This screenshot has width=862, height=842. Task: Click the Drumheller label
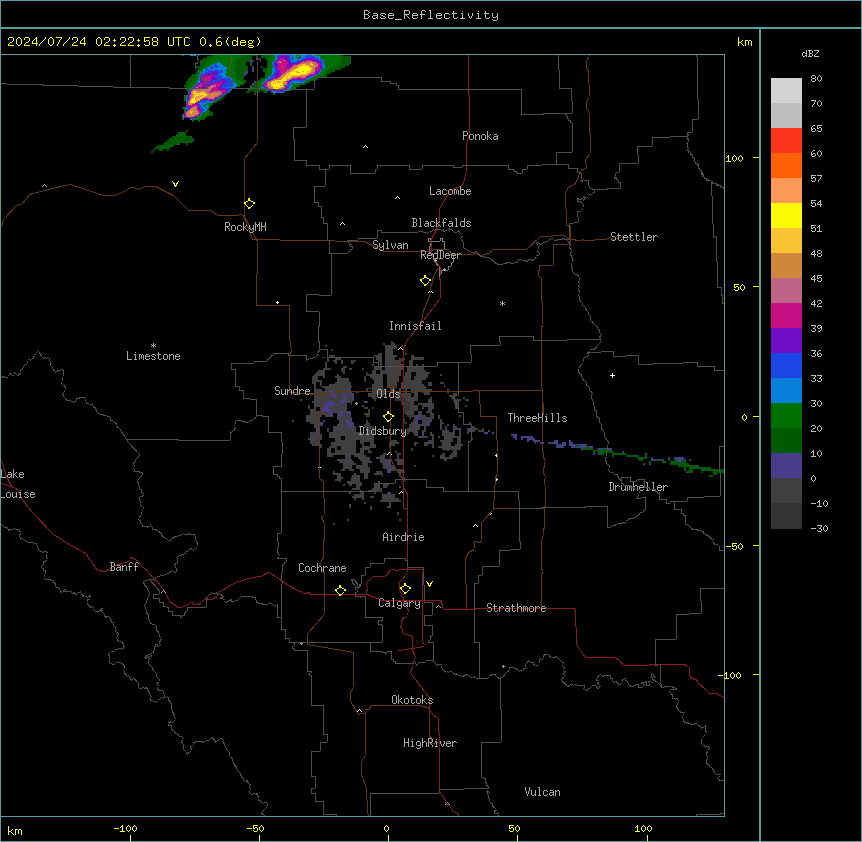(638, 487)
